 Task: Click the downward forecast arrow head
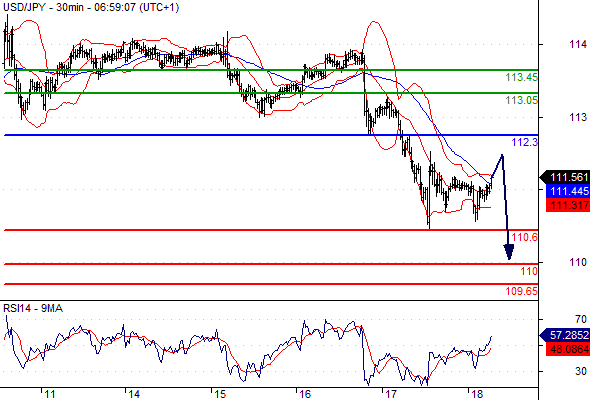point(509,252)
